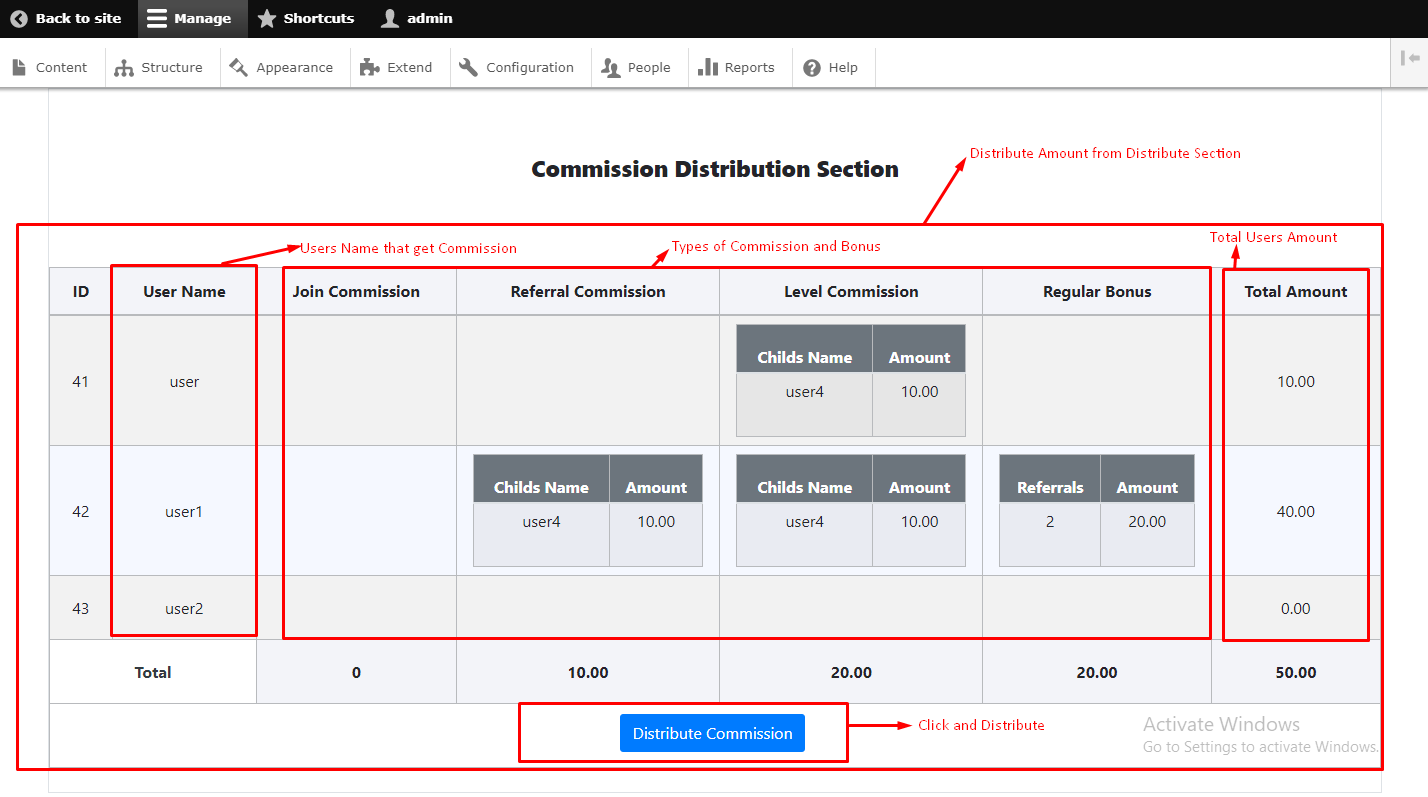Click the Level Commission column header
The image size is (1428, 797).
pyautogui.click(x=851, y=292)
